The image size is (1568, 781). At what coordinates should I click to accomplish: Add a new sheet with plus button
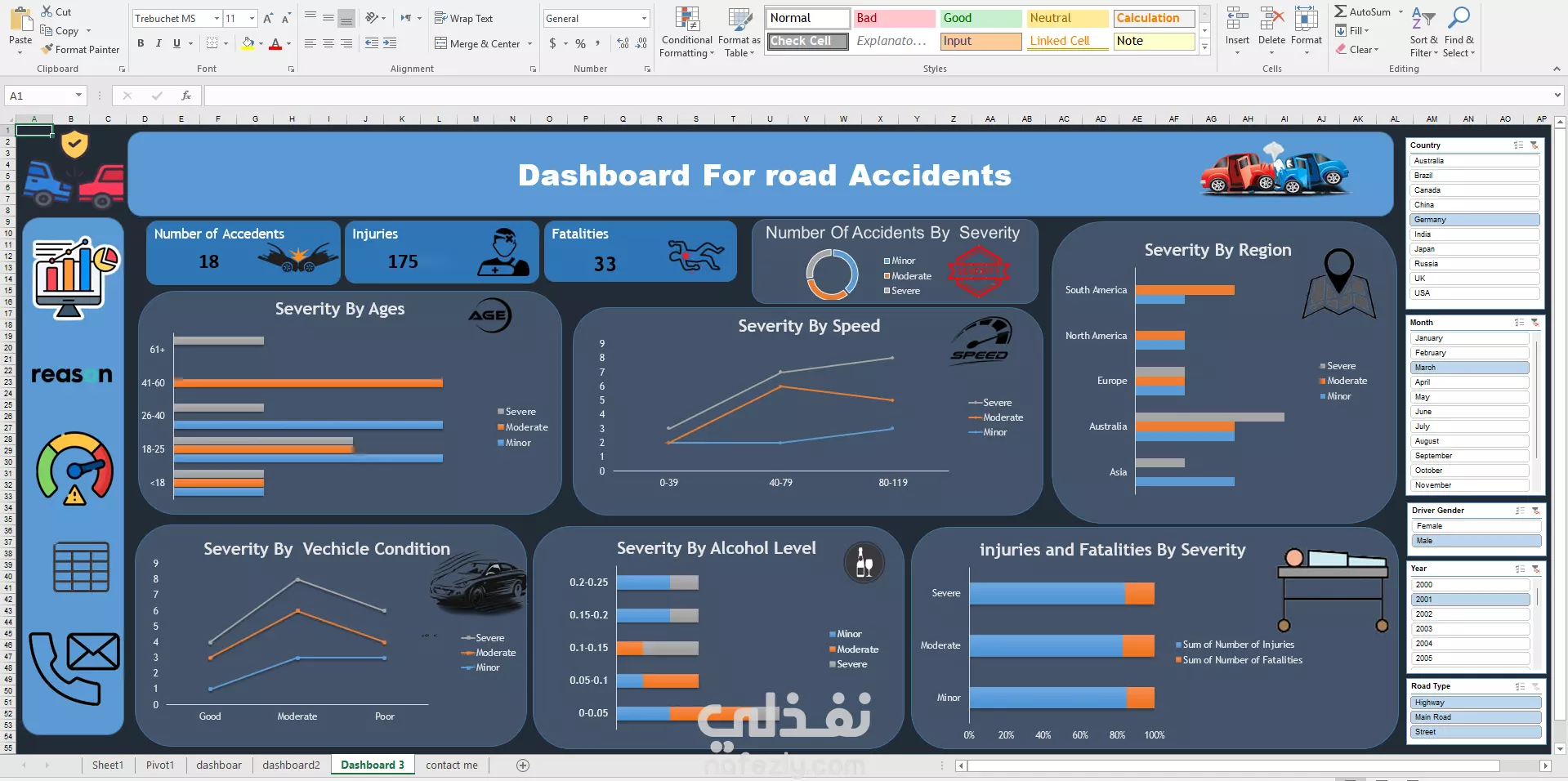click(x=523, y=765)
